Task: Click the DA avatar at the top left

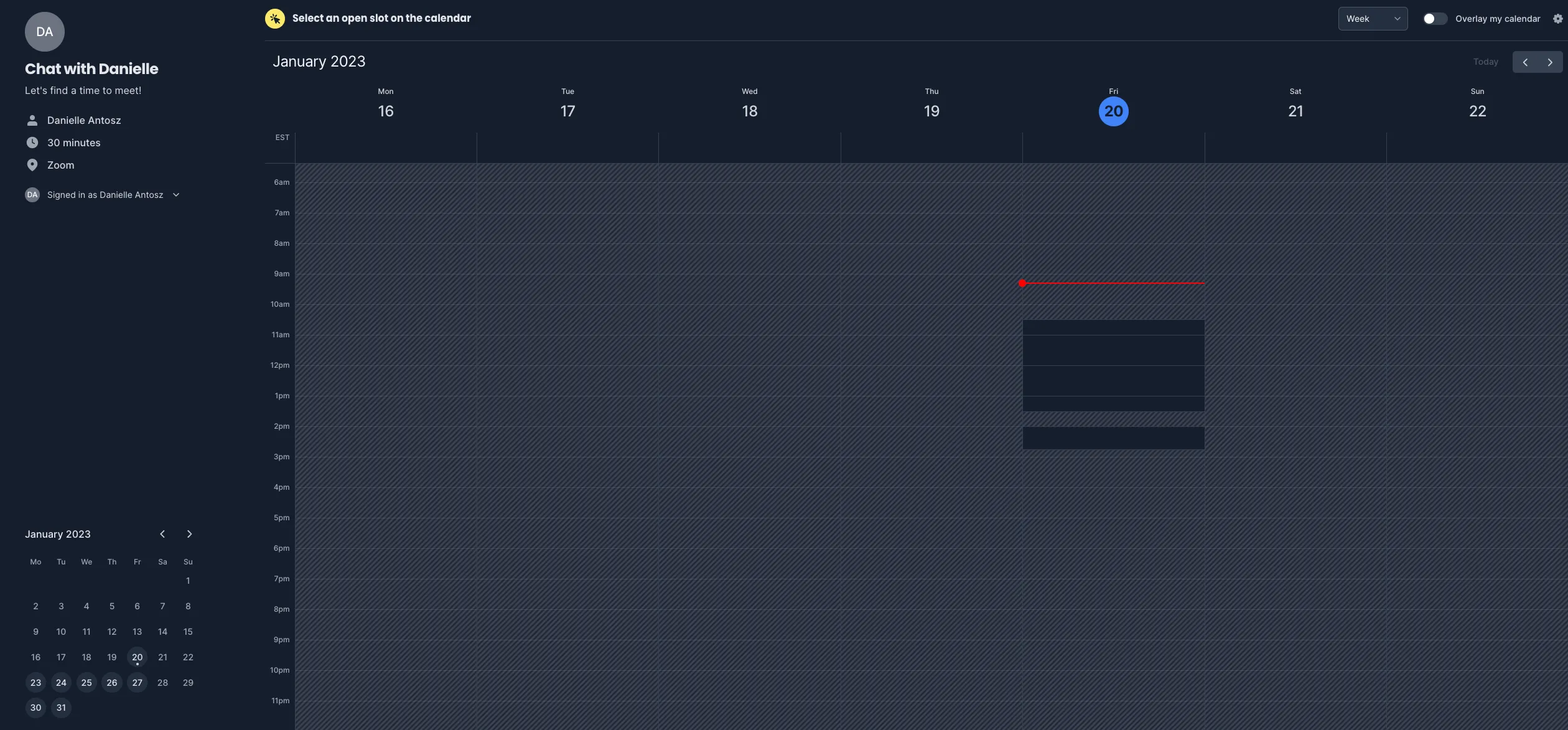Action: pos(44,31)
